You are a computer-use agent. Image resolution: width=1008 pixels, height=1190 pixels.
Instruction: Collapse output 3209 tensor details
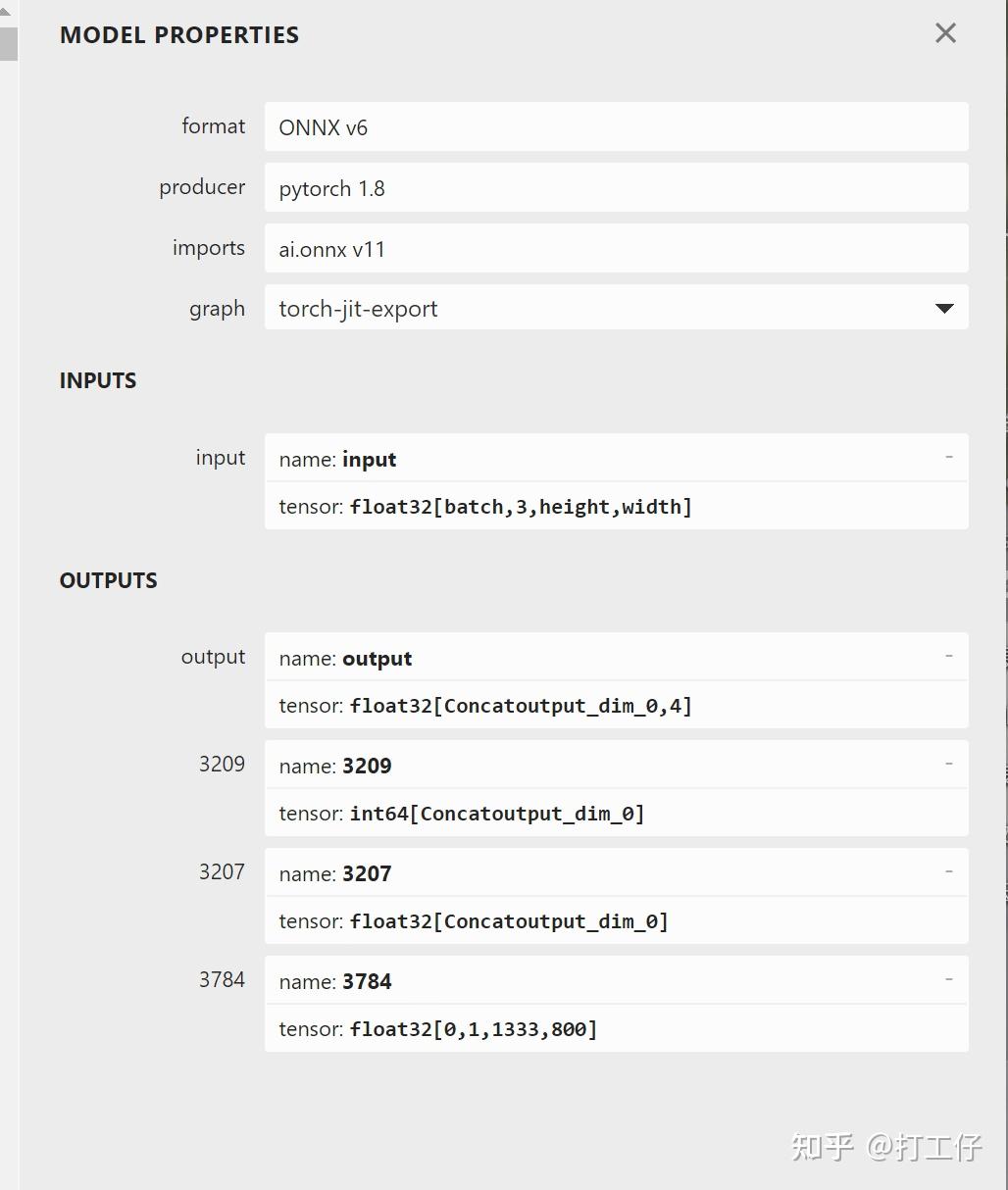click(947, 764)
